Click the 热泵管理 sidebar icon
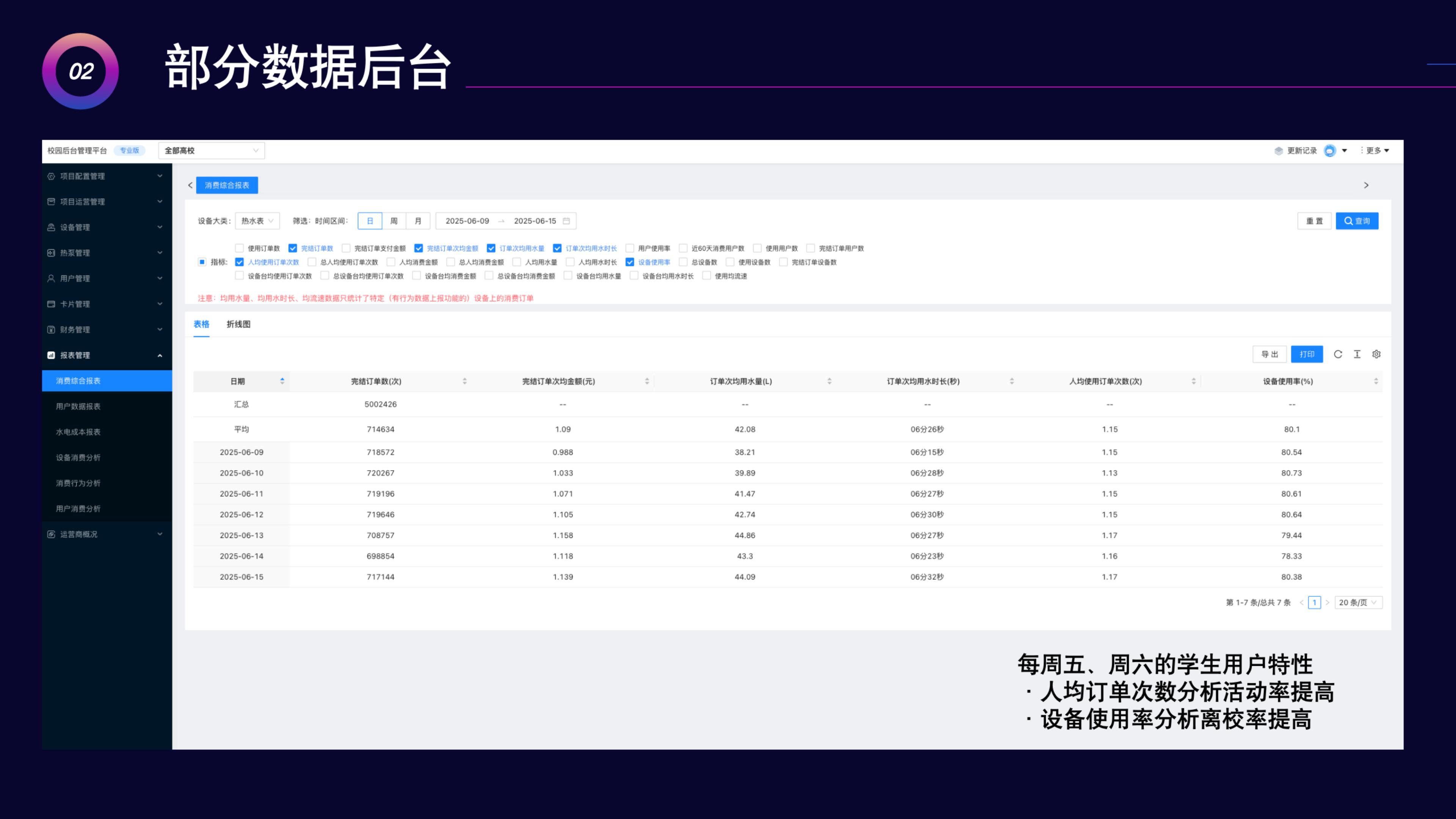The height and width of the screenshot is (819, 1456). click(51, 253)
